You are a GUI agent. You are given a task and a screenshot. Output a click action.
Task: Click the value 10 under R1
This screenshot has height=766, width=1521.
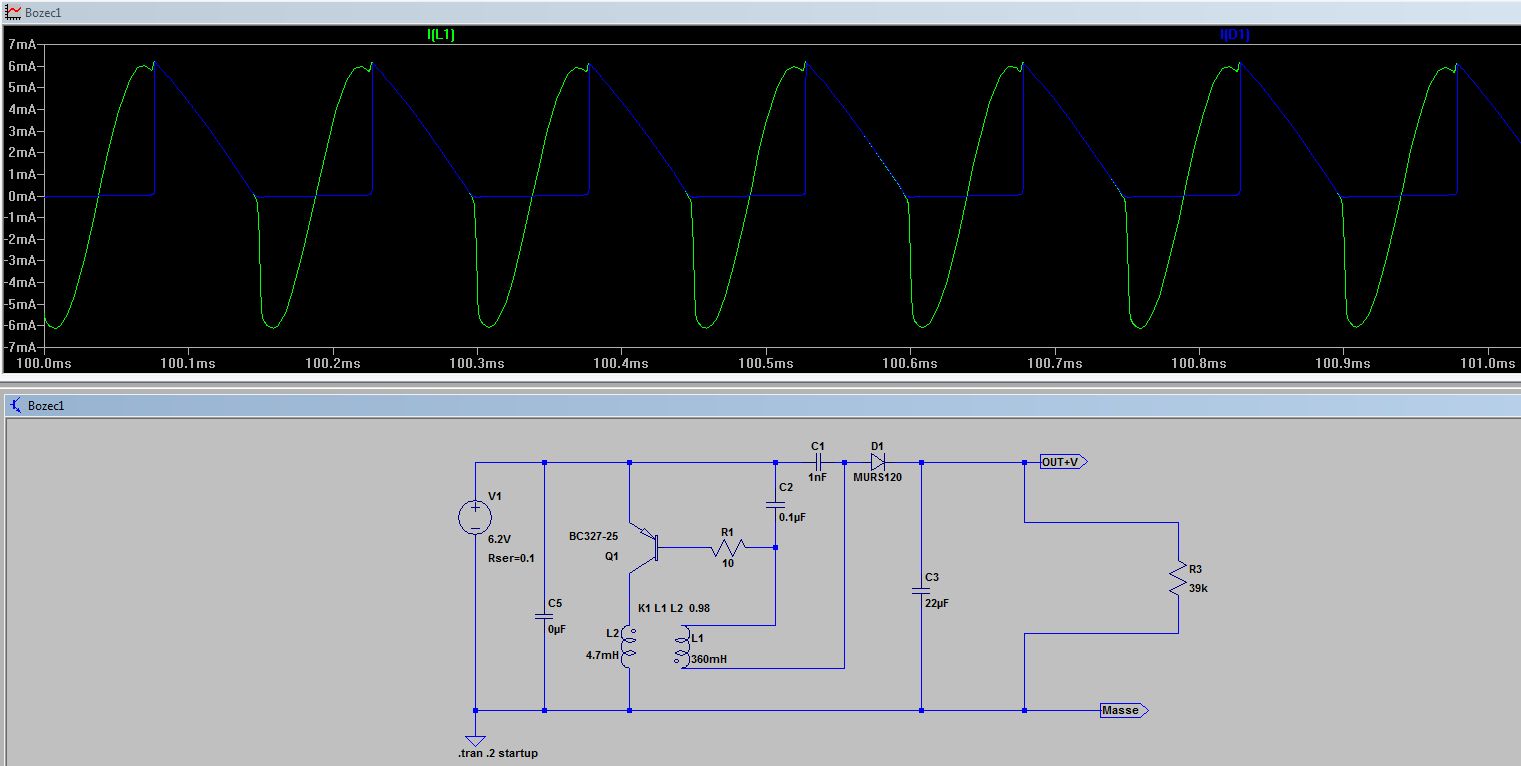727,563
